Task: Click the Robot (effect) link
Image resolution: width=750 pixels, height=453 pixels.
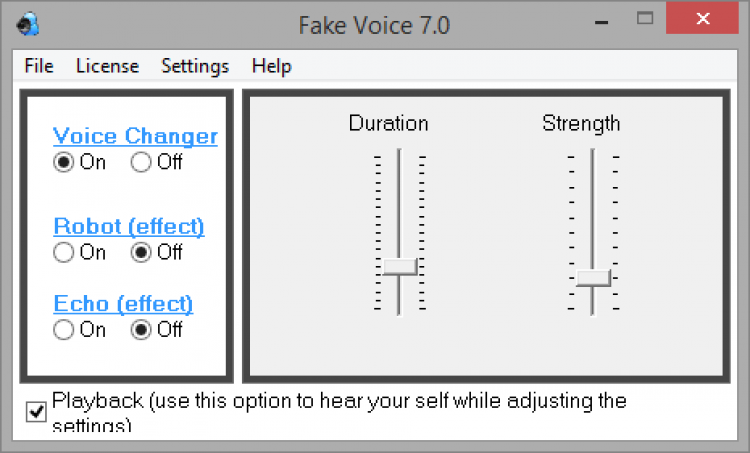Action: pos(128,226)
